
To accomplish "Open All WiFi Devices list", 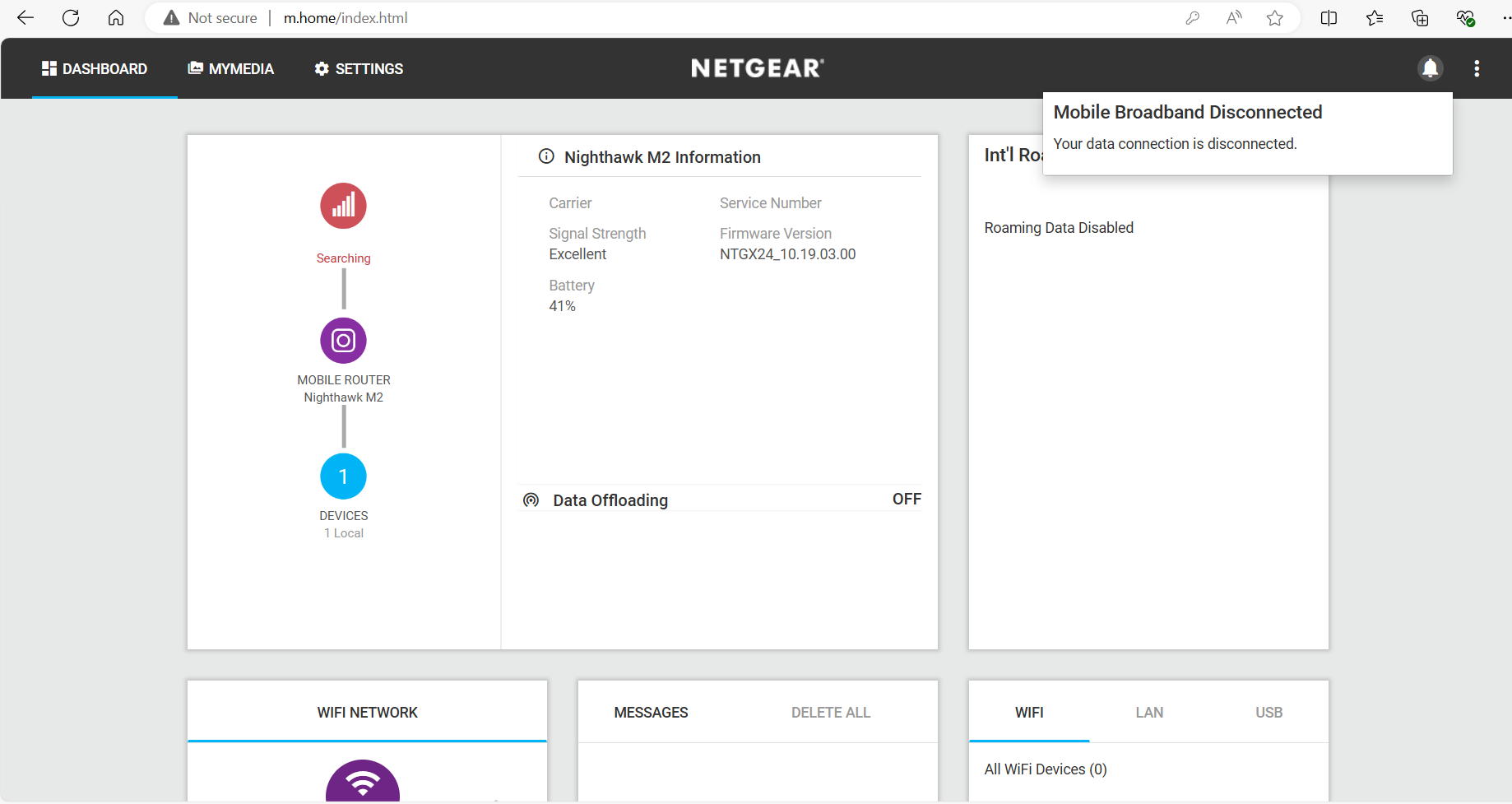I will click(x=1046, y=769).
